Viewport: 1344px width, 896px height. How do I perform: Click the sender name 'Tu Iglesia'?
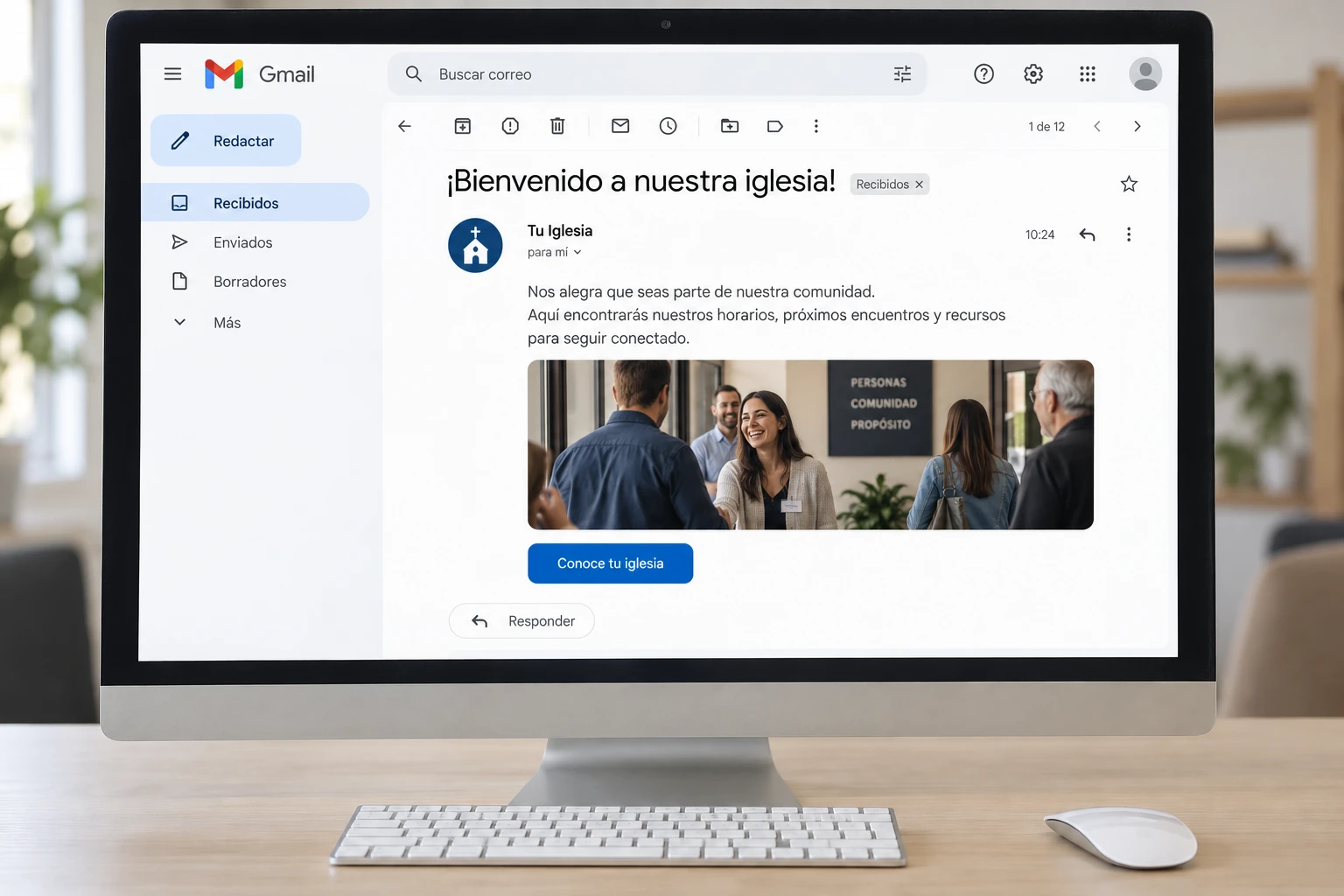(x=560, y=231)
